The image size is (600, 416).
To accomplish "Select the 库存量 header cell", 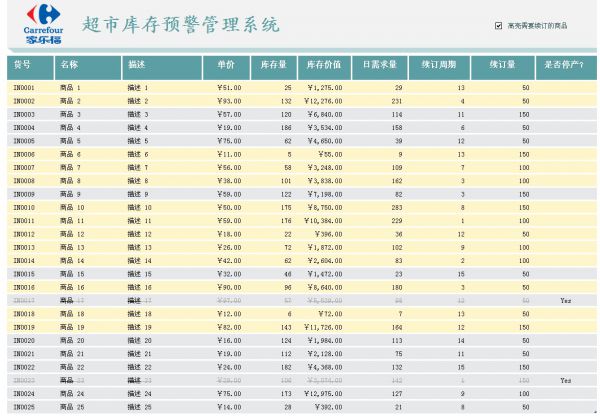I will 273,66.
